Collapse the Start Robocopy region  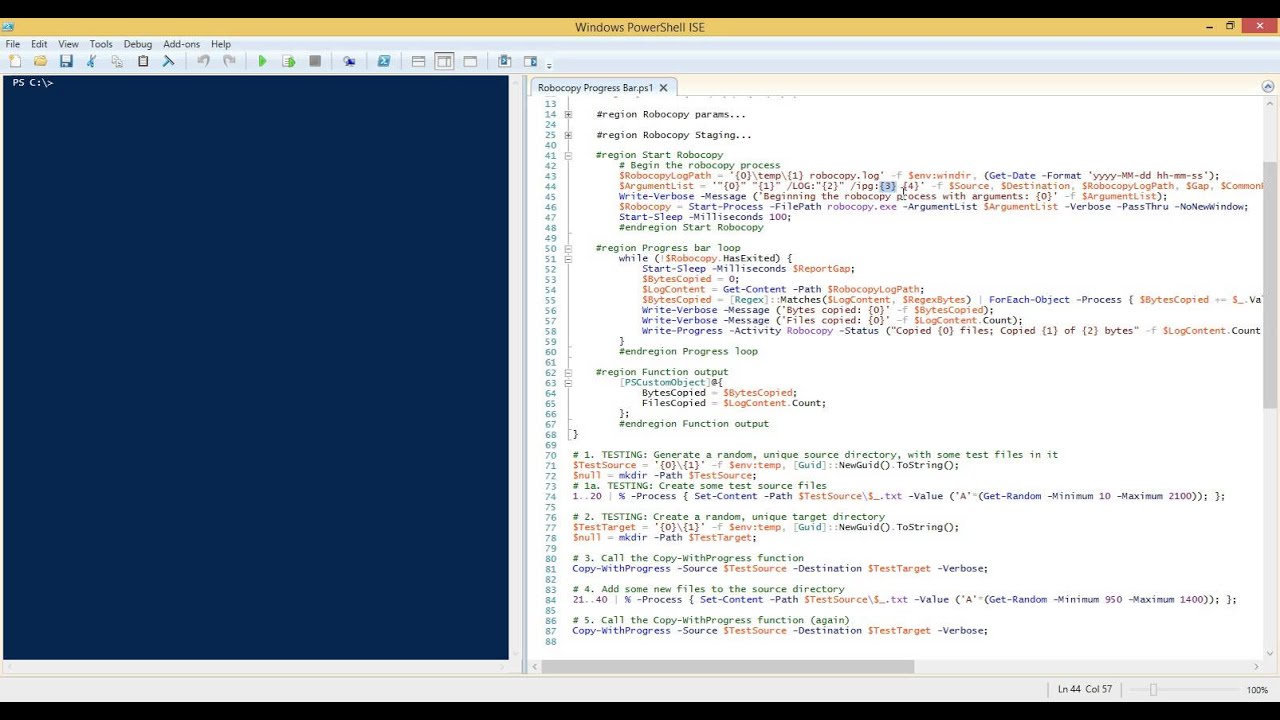coord(568,155)
